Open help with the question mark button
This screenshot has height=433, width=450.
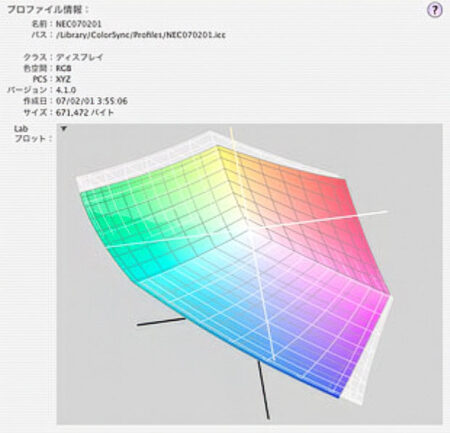click(x=434, y=10)
